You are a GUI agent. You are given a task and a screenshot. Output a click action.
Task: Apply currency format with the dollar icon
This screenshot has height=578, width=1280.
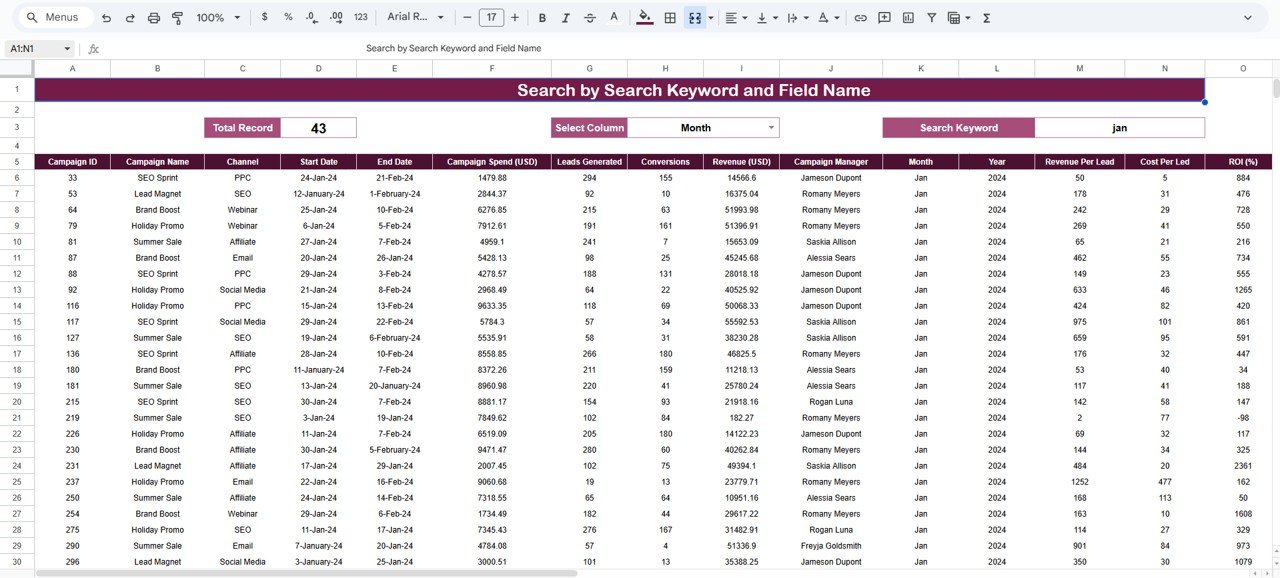tap(264, 17)
